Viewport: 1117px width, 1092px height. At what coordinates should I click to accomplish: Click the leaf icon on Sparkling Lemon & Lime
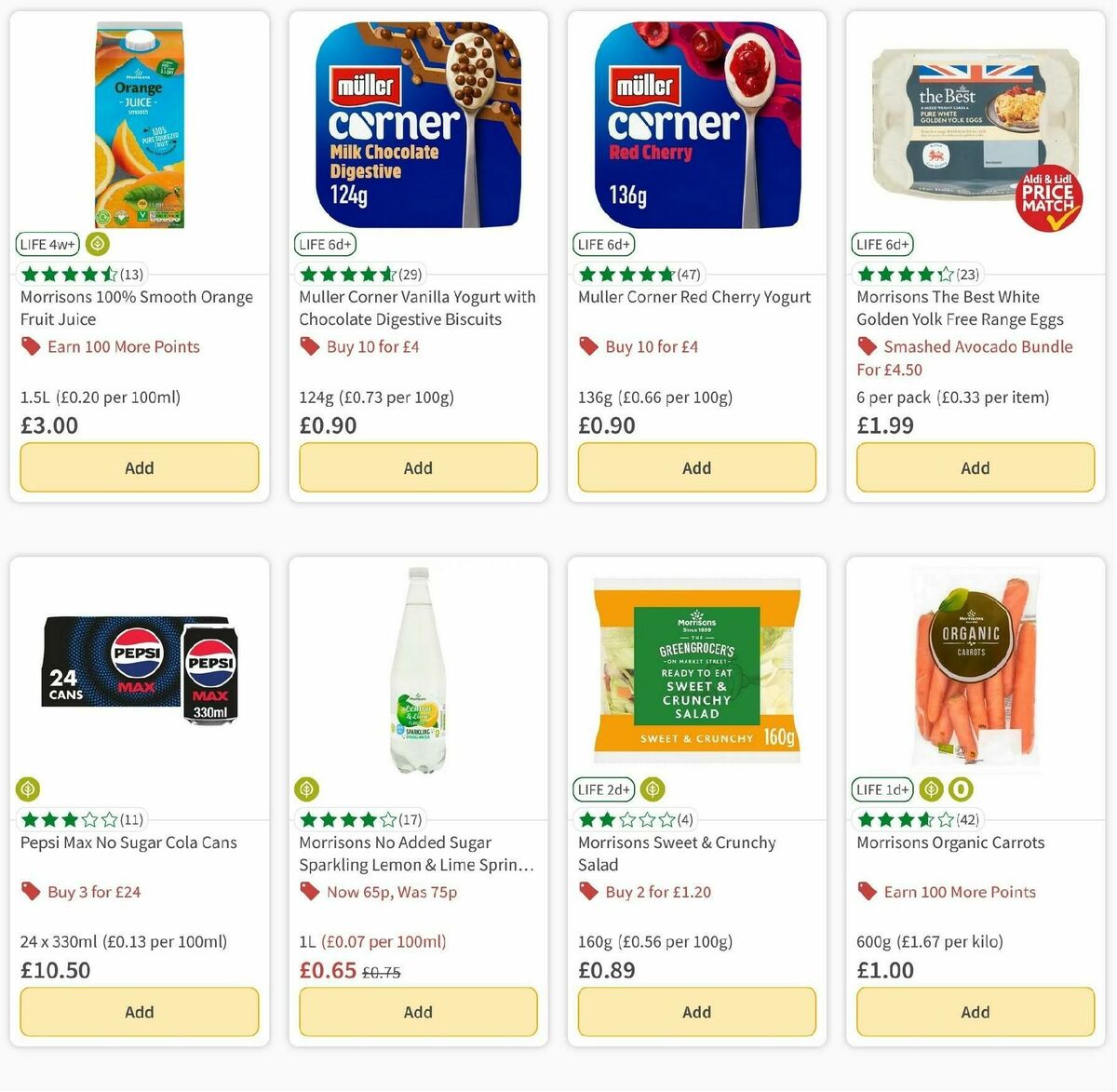[x=306, y=789]
